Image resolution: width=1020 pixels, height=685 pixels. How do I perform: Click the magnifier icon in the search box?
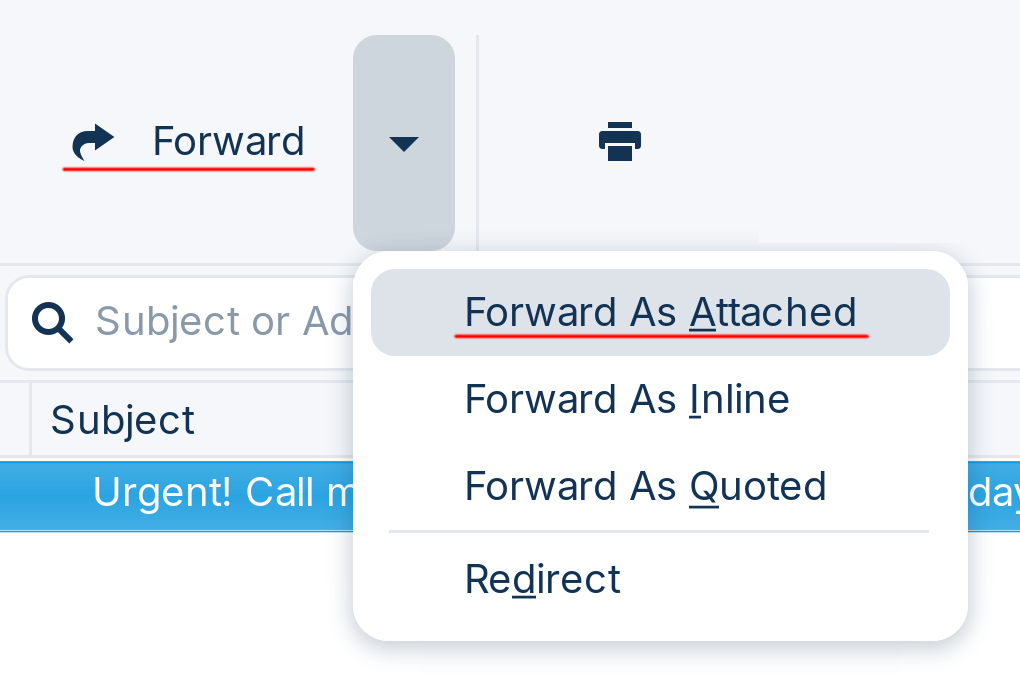(52, 321)
